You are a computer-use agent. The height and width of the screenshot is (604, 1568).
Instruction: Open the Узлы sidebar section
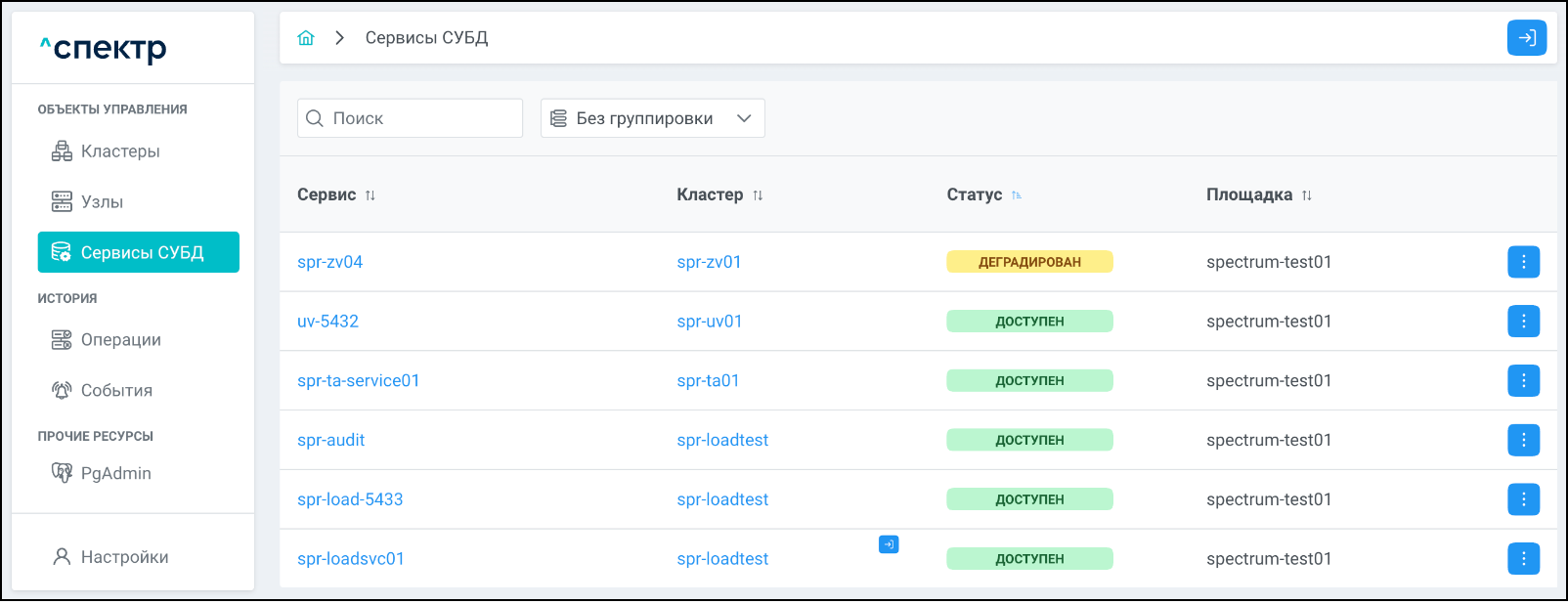(x=102, y=202)
